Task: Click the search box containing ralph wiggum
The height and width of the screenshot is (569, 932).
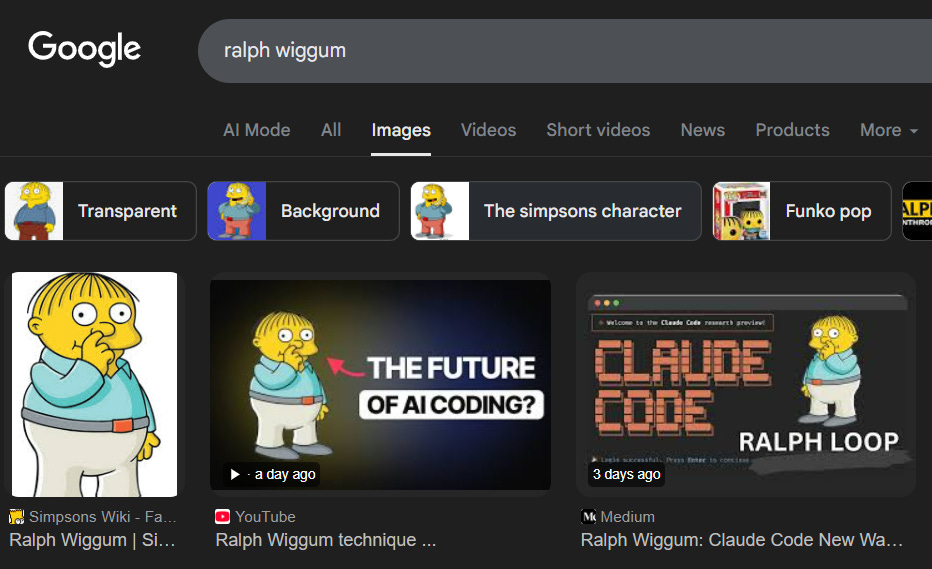Action: point(565,51)
